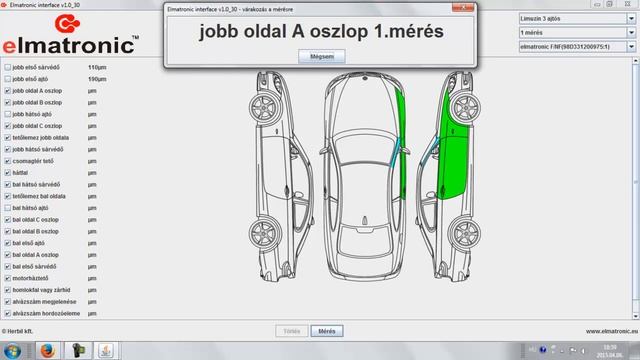Image resolution: width=640 pixels, height=360 pixels.
Task: Check jobb hátsó ajtó checkbox
Action: pos(7,114)
